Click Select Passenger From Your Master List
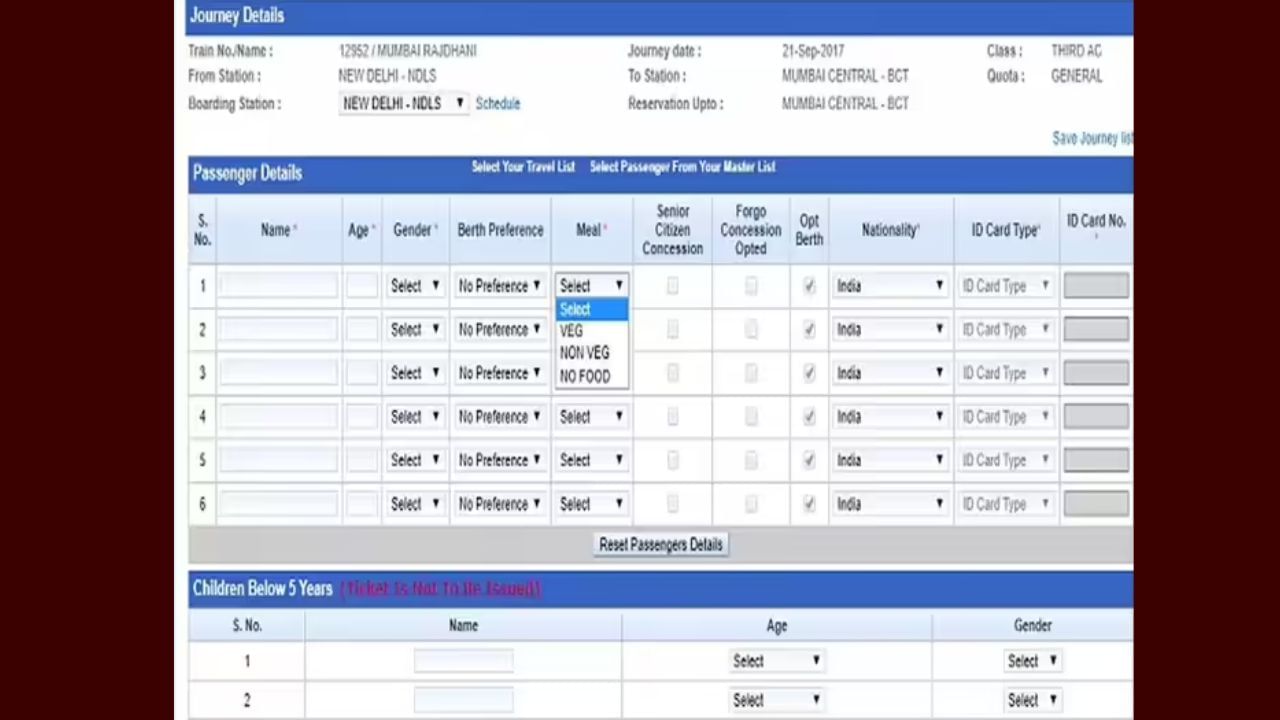Image resolution: width=1280 pixels, height=720 pixels. click(x=682, y=167)
